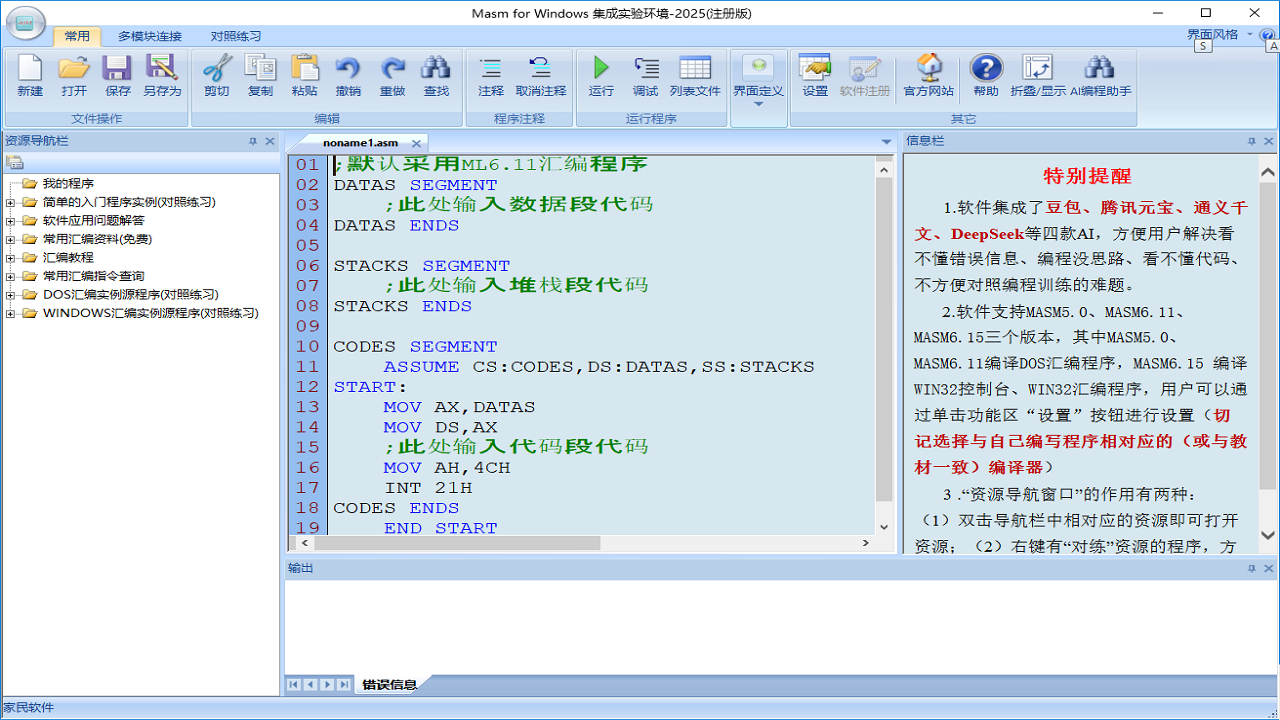Generate the 列表文件 listing file
The width and height of the screenshot is (1280, 720).
coord(694,75)
